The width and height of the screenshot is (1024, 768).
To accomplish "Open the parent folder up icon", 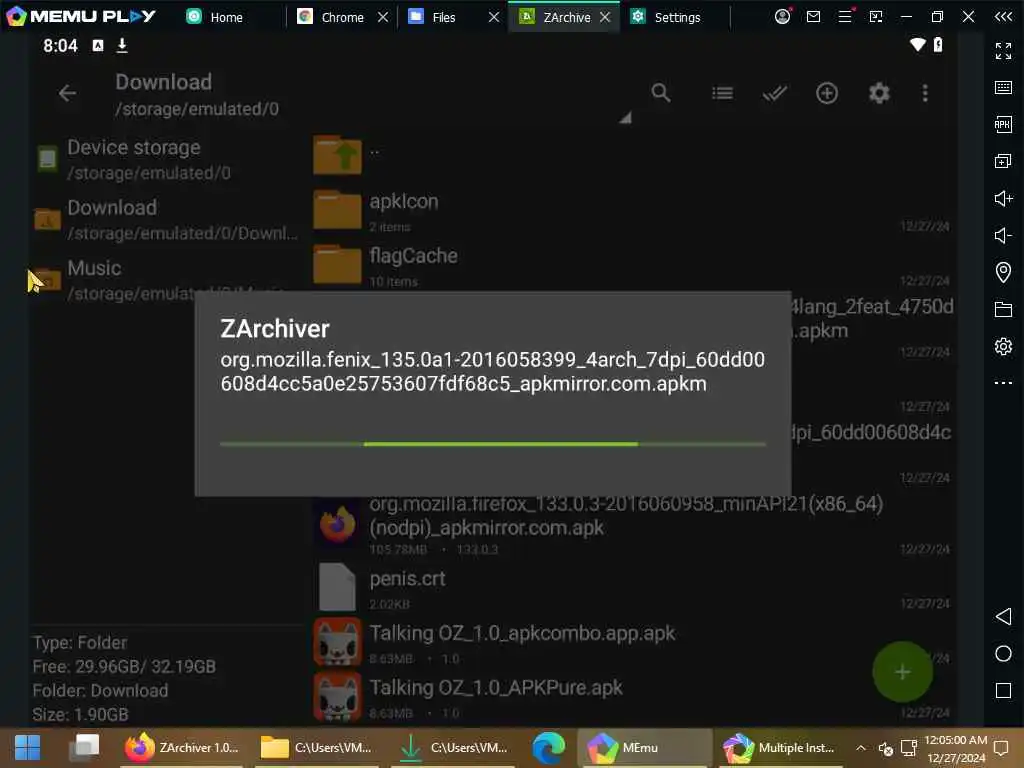I will (x=337, y=155).
